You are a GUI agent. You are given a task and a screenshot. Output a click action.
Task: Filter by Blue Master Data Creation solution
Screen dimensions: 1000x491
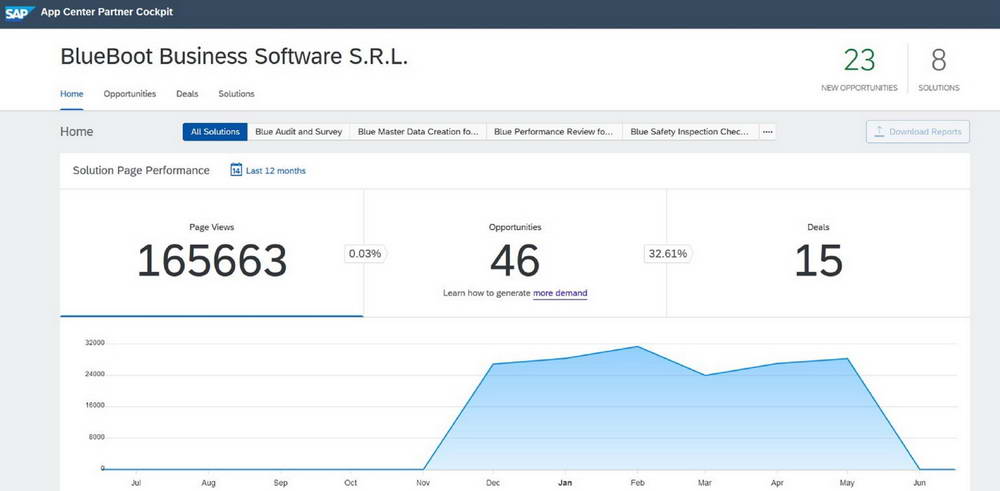(417, 132)
